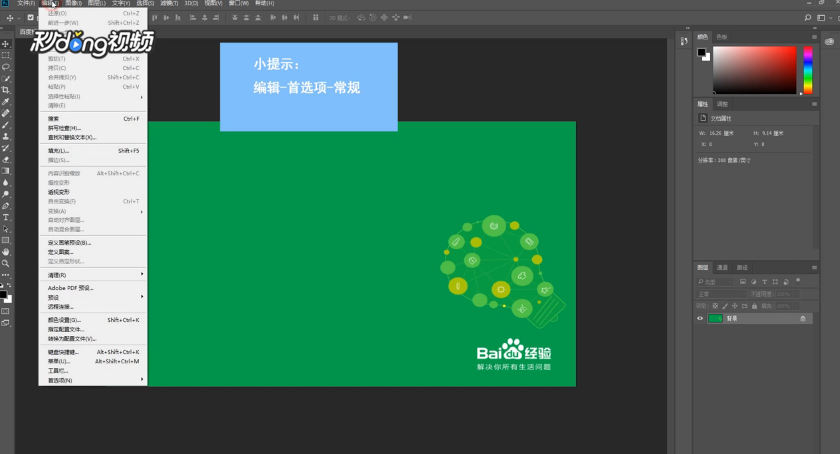Select the Zoom tool
The height and width of the screenshot is (454, 840).
pyautogui.click(x=6, y=263)
